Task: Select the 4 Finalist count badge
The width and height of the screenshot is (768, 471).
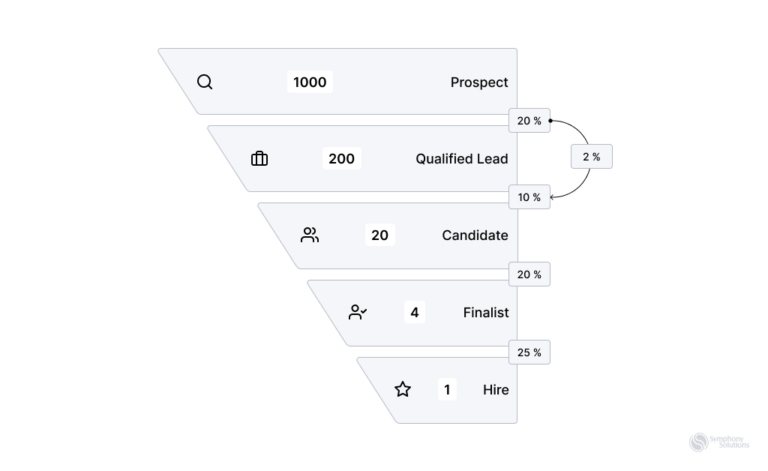Action: click(x=414, y=312)
